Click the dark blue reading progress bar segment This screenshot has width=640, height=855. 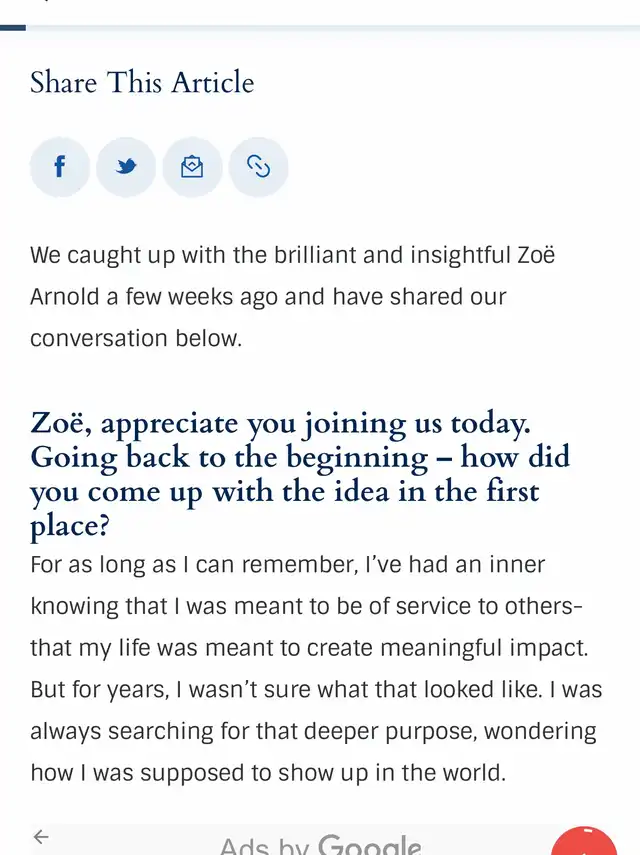13,27
